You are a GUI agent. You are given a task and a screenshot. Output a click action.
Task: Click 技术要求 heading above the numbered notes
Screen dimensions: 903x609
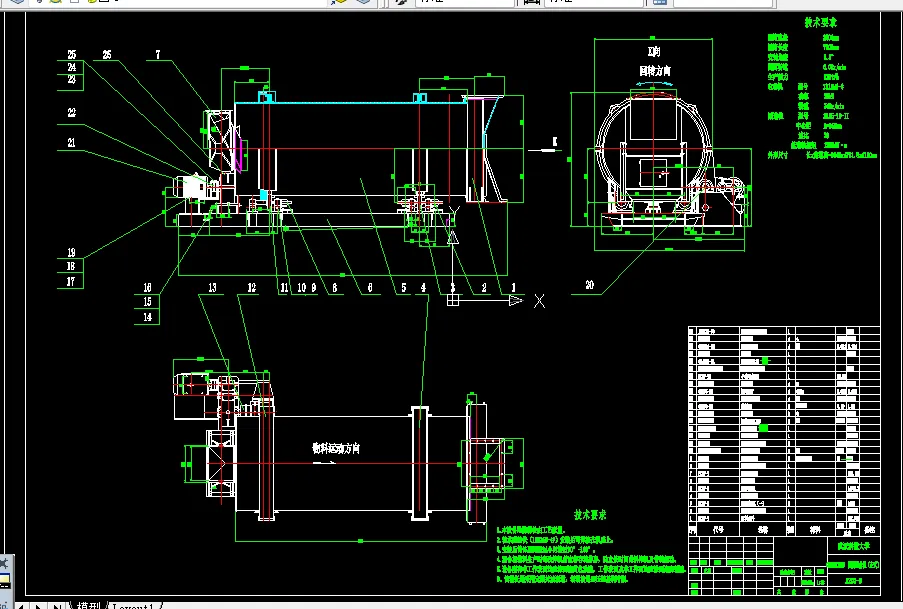click(590, 515)
